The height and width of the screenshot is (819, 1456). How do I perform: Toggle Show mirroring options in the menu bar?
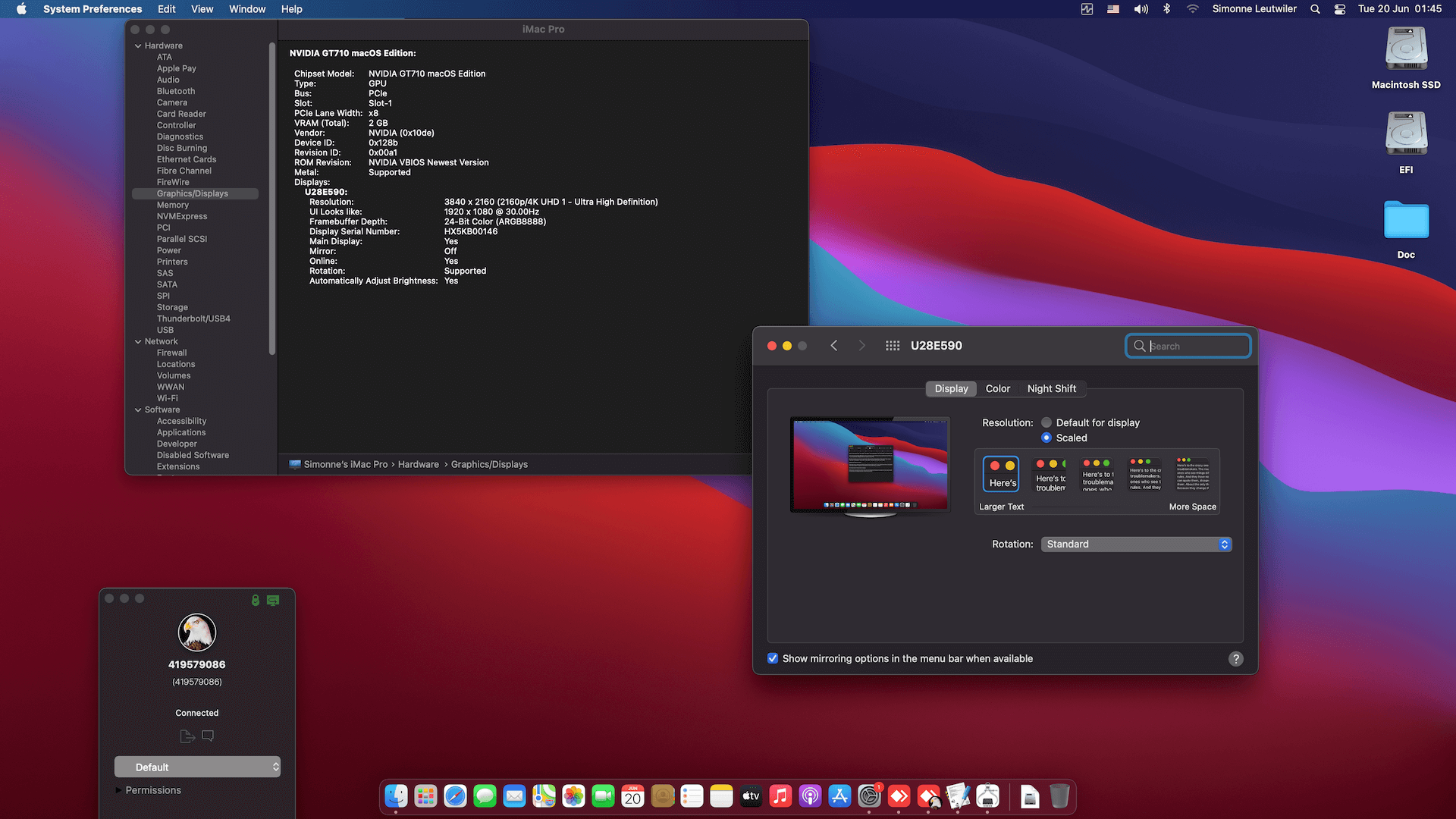(773, 658)
